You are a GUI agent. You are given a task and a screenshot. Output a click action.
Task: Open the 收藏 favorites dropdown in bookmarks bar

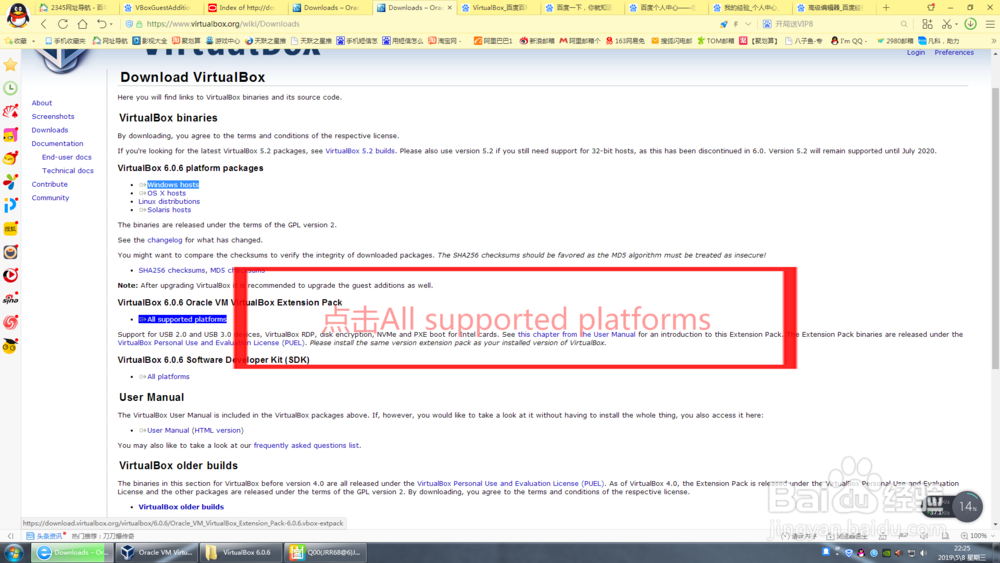pyautogui.click(x=20, y=41)
